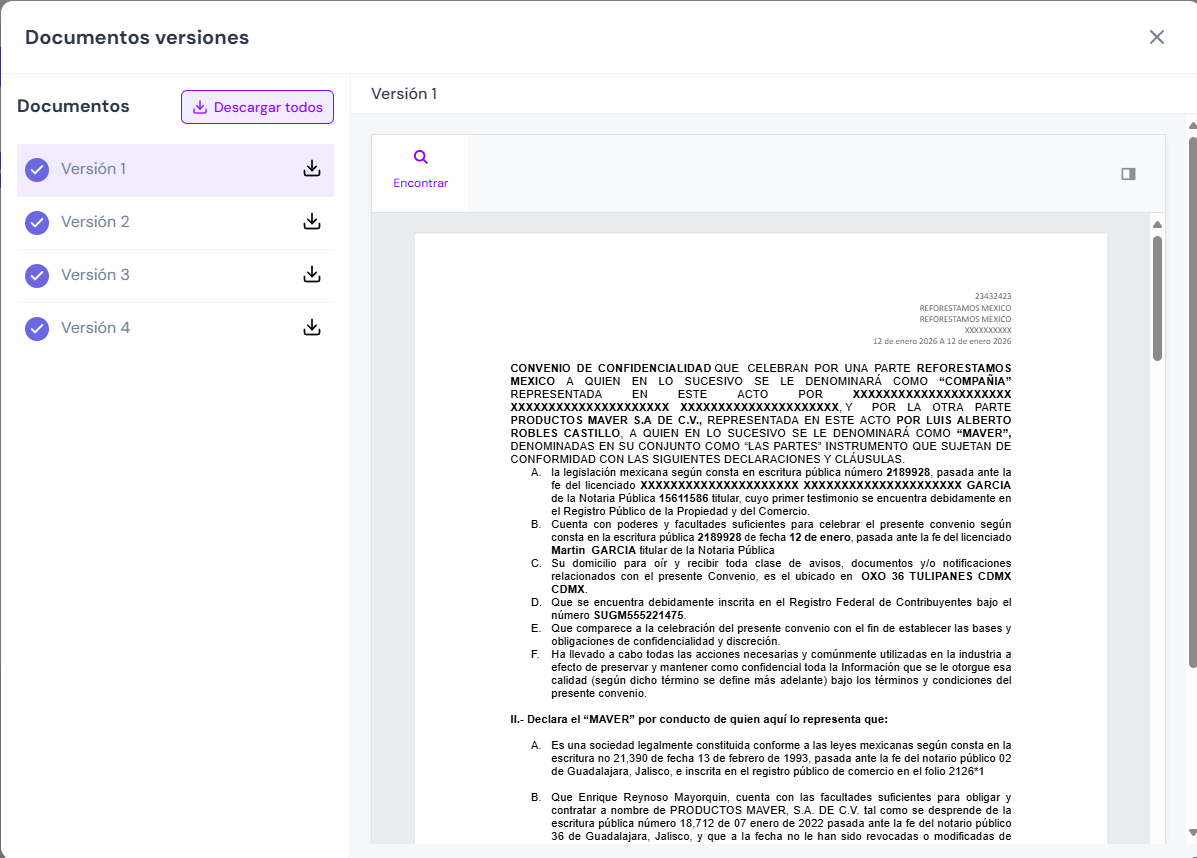Toggle the document viewer side panel icon
This screenshot has width=1197, height=858.
(1128, 174)
